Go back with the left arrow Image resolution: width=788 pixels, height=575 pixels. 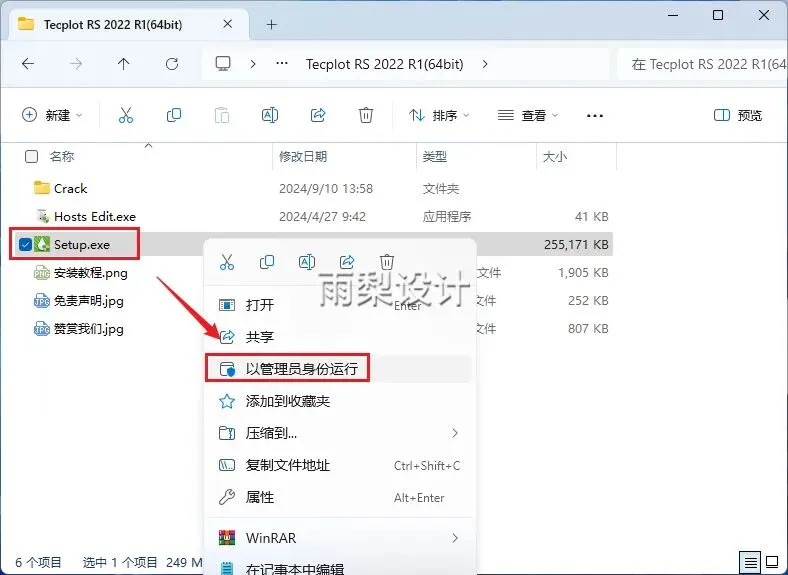(x=28, y=64)
